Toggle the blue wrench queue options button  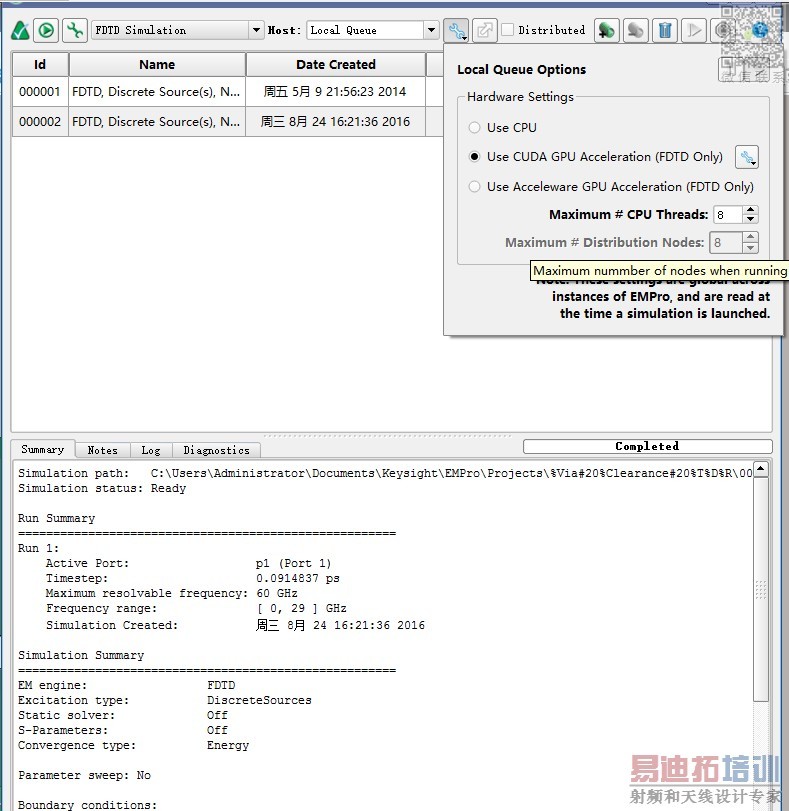(456, 31)
